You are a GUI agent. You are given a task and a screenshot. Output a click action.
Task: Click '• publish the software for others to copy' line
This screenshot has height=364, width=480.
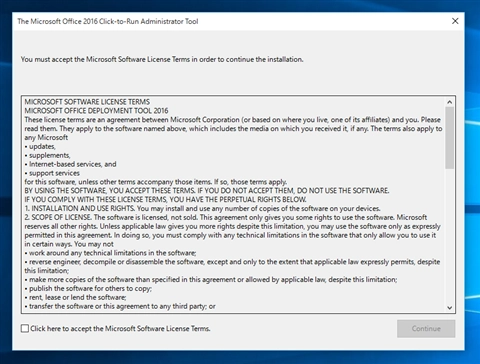pos(88,288)
